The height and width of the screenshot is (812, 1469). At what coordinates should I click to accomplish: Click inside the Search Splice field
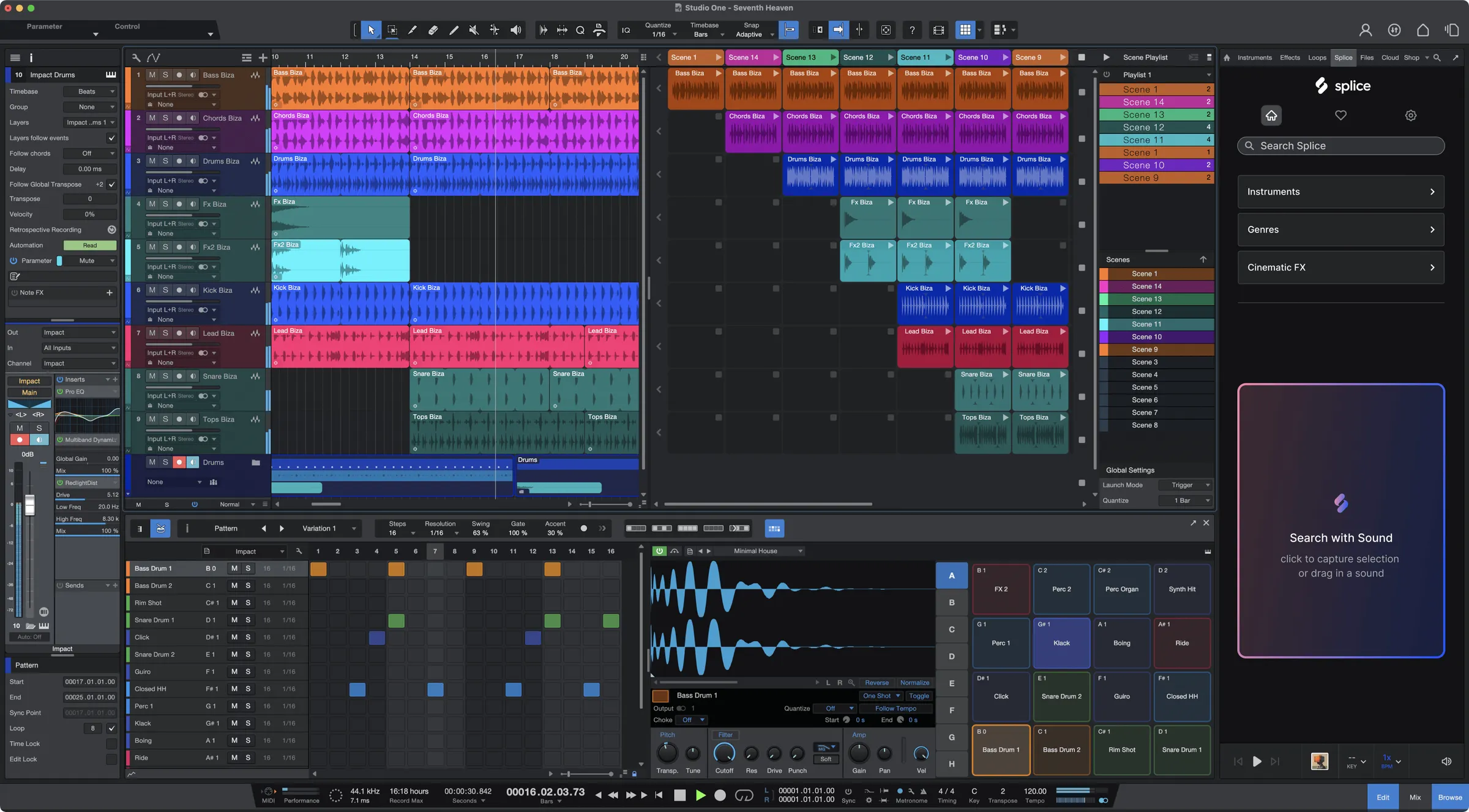(x=1340, y=146)
